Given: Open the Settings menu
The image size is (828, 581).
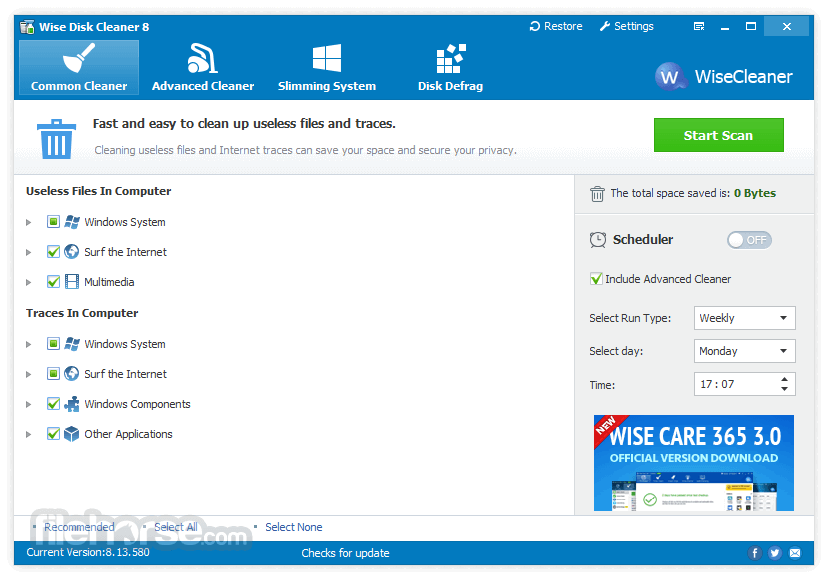Looking at the screenshot, I should click(x=627, y=26).
